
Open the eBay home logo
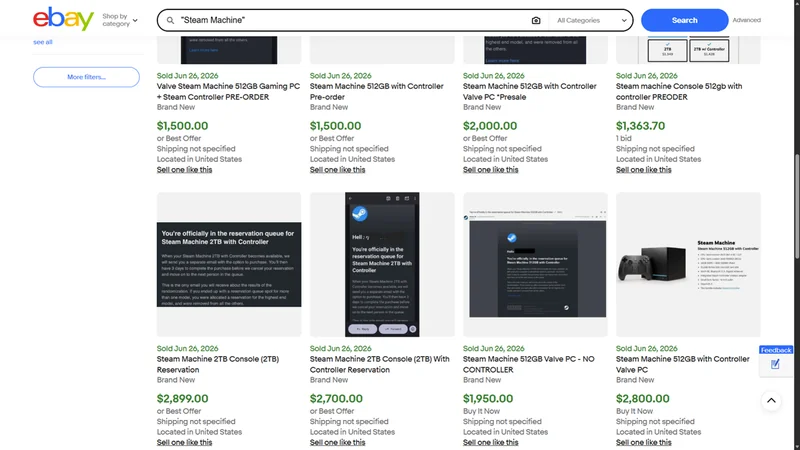[x=63, y=19]
